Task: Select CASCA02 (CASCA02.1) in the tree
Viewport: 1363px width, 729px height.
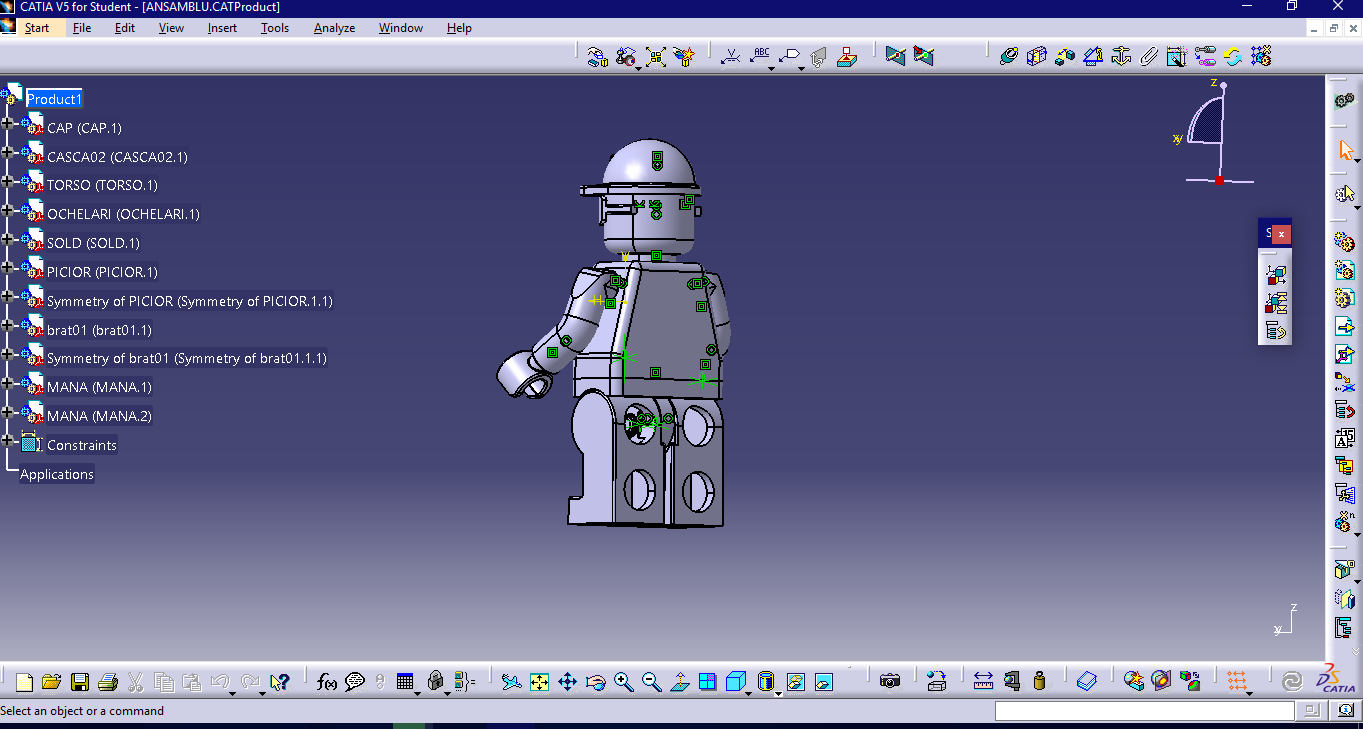Action: point(117,157)
